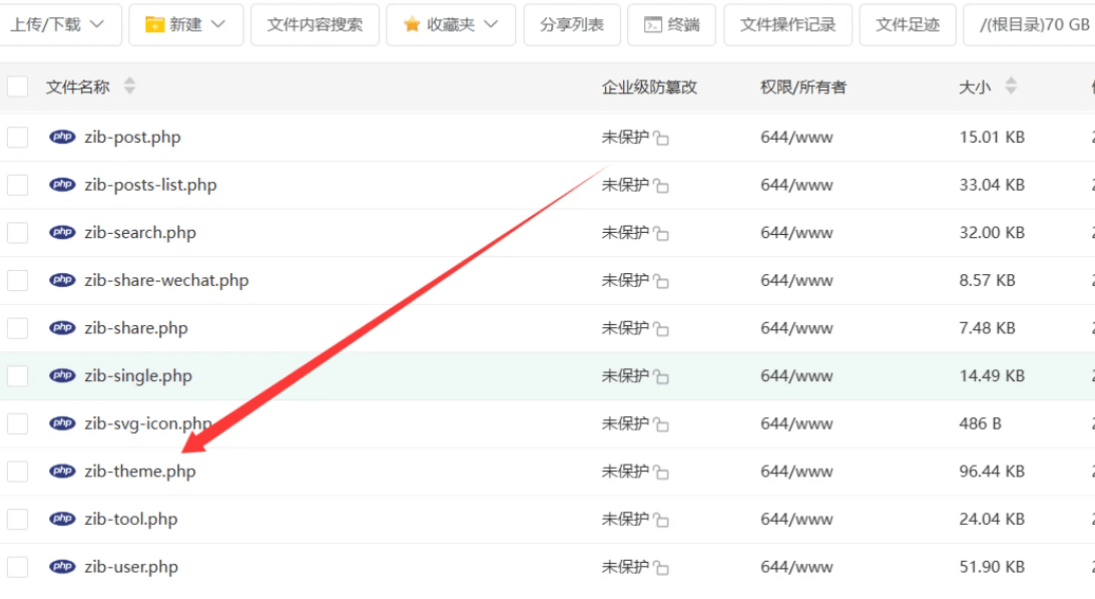Screen dimensions: 1095x599
Task: Click the lock icon in zib-theme.php row
Action: 661,472
